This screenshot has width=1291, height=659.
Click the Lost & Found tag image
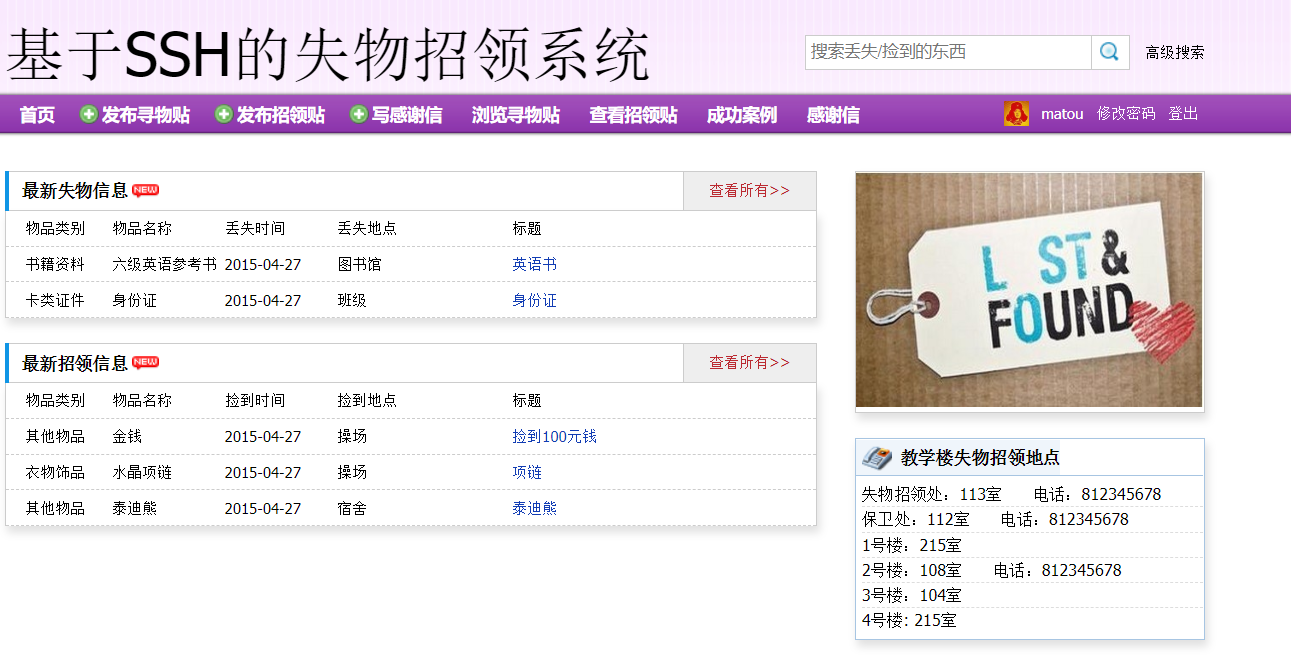click(x=1029, y=290)
